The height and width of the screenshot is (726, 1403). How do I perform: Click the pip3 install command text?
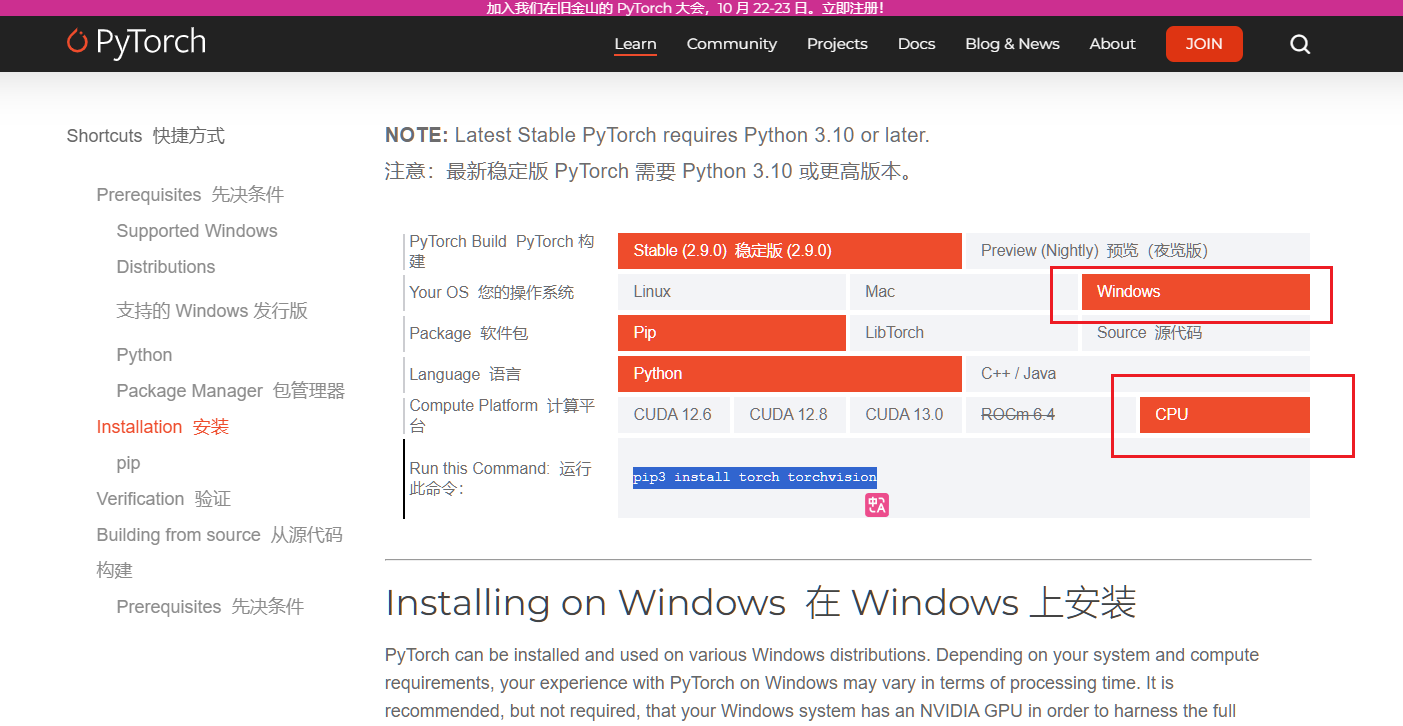[754, 477]
